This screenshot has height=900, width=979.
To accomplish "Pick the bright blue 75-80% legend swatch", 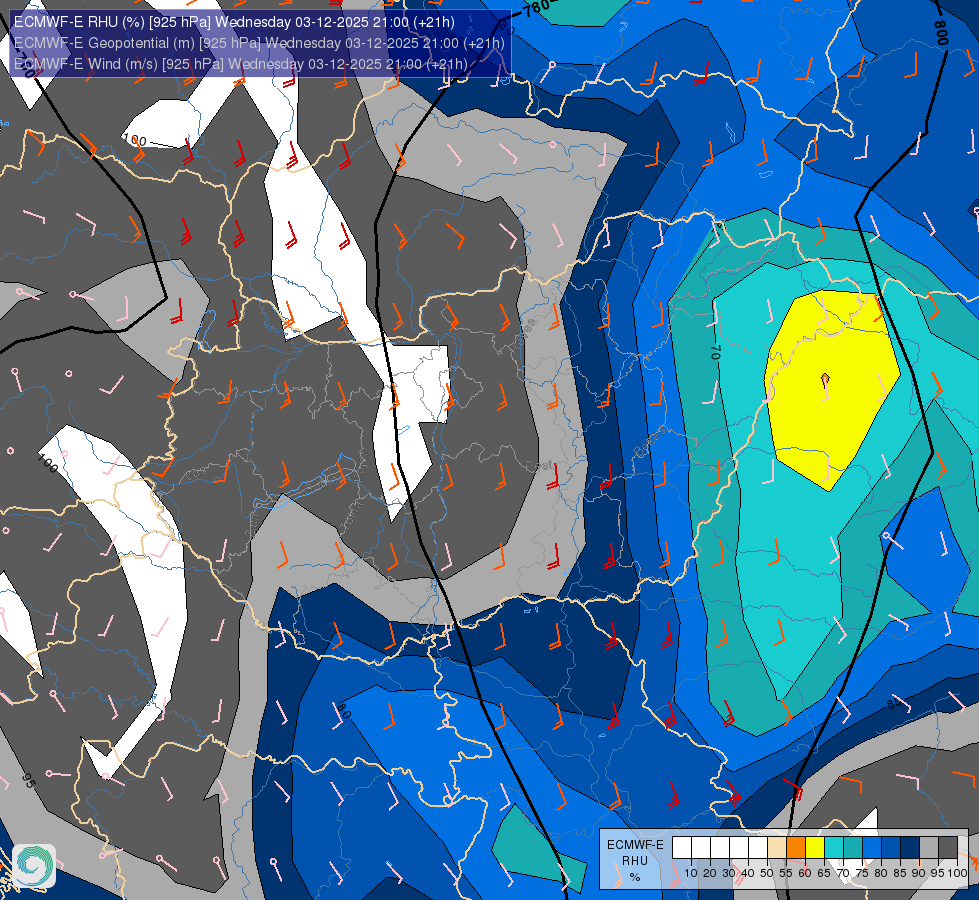I will [x=872, y=848].
